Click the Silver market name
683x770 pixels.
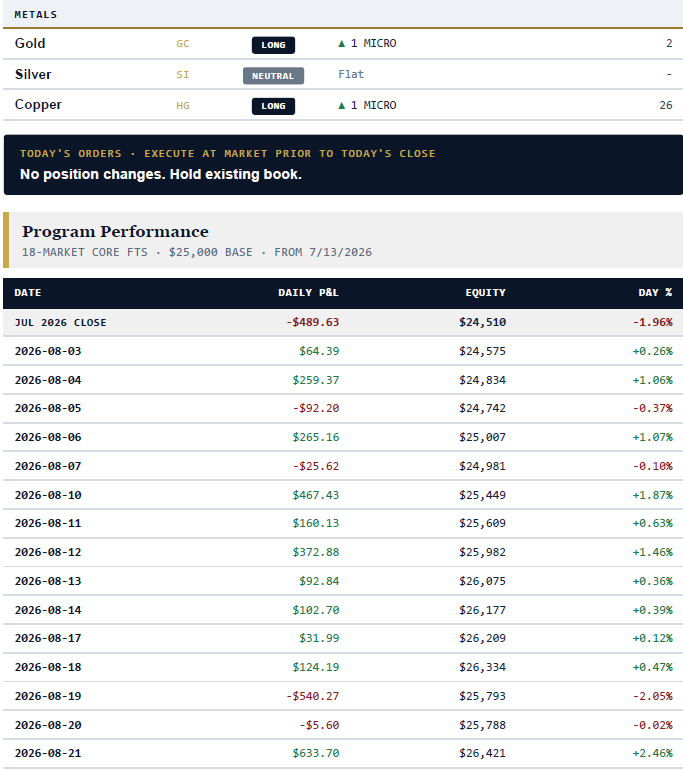pyautogui.click(x=33, y=74)
